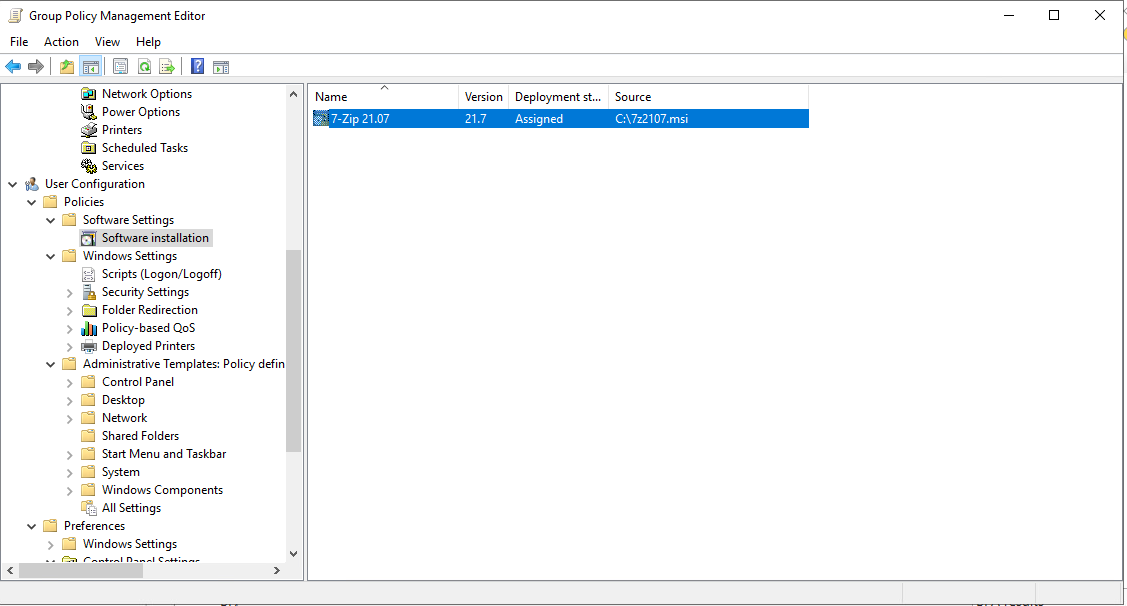Click the Software installation node icon
This screenshot has width=1127, height=606.
click(88, 238)
